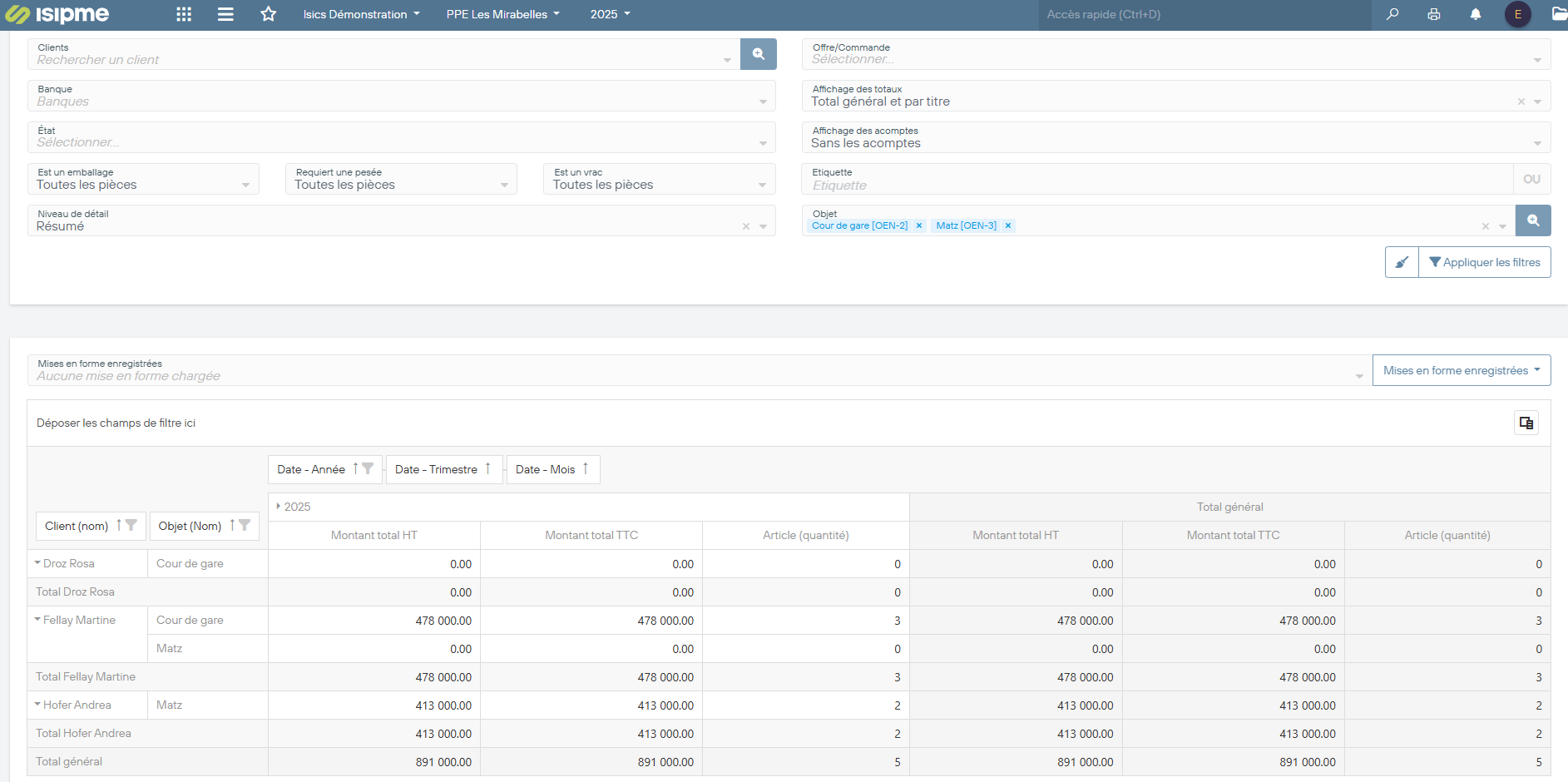Open notifications bell icon
This screenshot has height=782, width=1568.
(1476, 14)
